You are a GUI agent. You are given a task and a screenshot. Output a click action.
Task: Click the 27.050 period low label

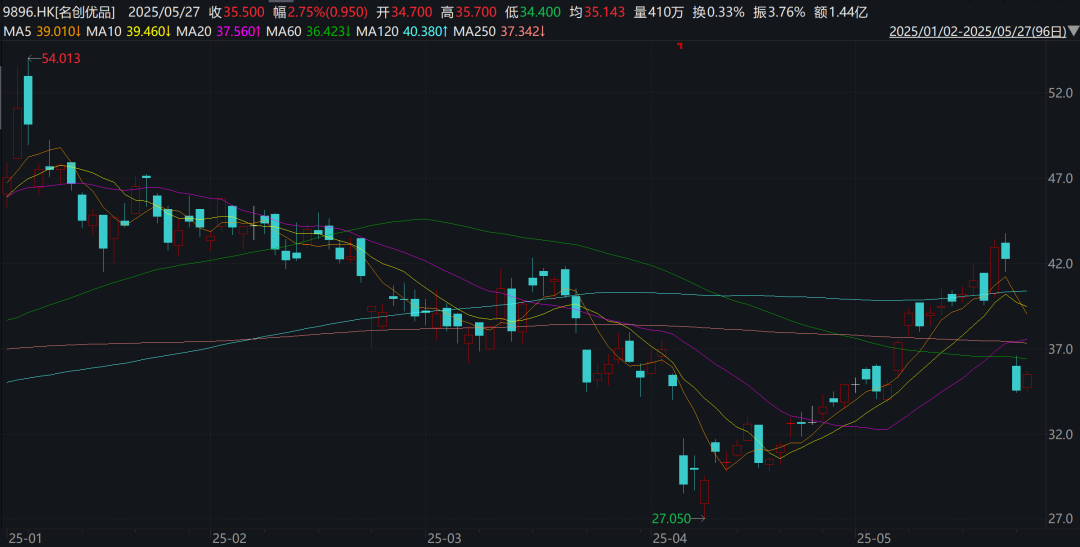[x=671, y=517]
